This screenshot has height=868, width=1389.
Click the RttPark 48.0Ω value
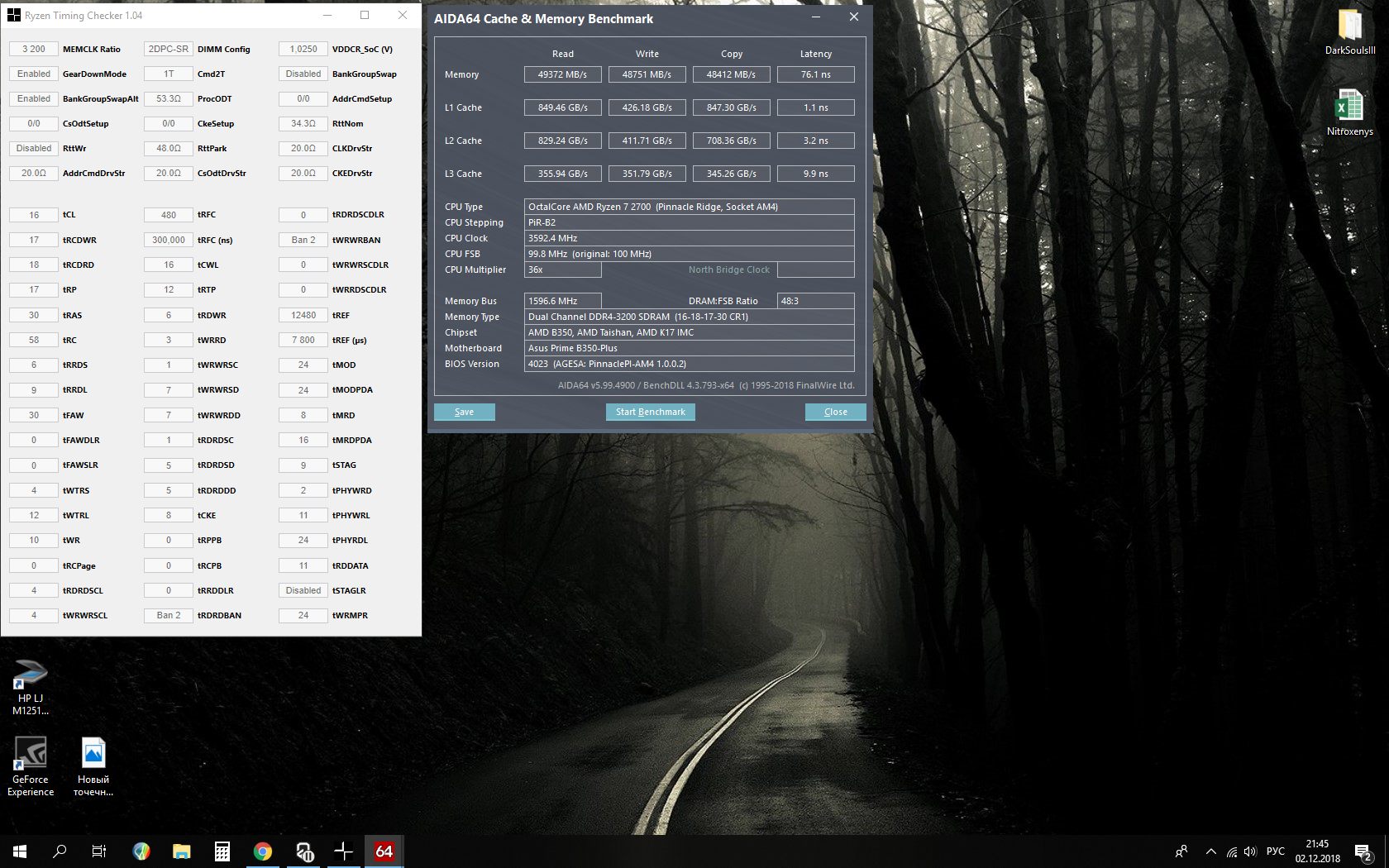pos(169,148)
